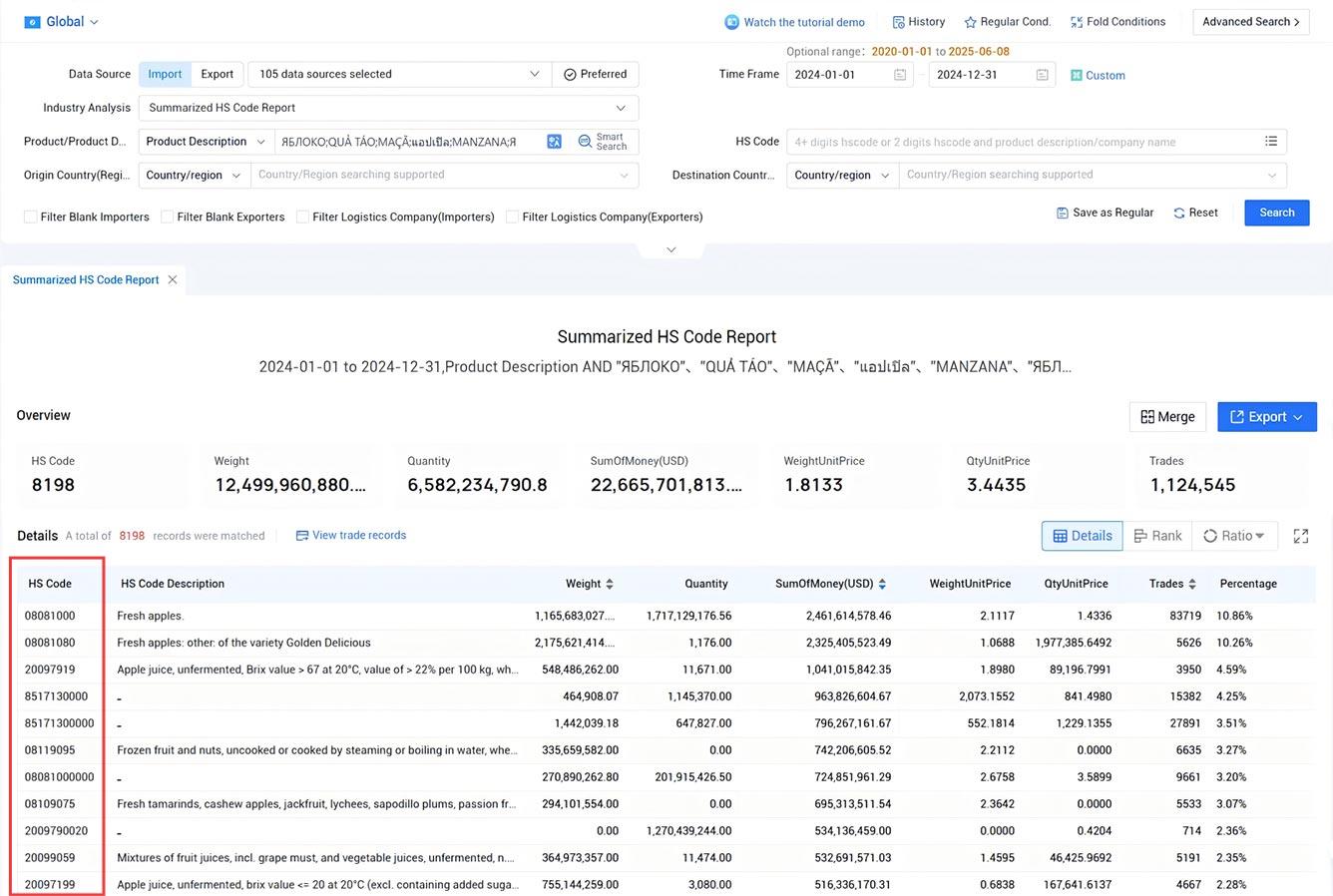The width and height of the screenshot is (1333, 896).
Task: Switch to the Rank view tab
Action: tap(1157, 536)
